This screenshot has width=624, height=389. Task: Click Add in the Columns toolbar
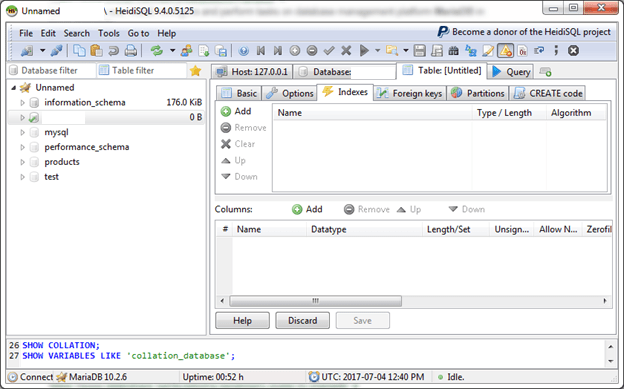point(307,209)
